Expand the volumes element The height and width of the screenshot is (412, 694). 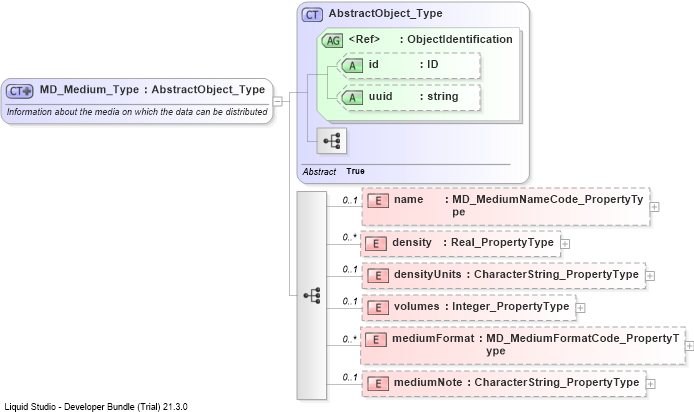coord(580,308)
